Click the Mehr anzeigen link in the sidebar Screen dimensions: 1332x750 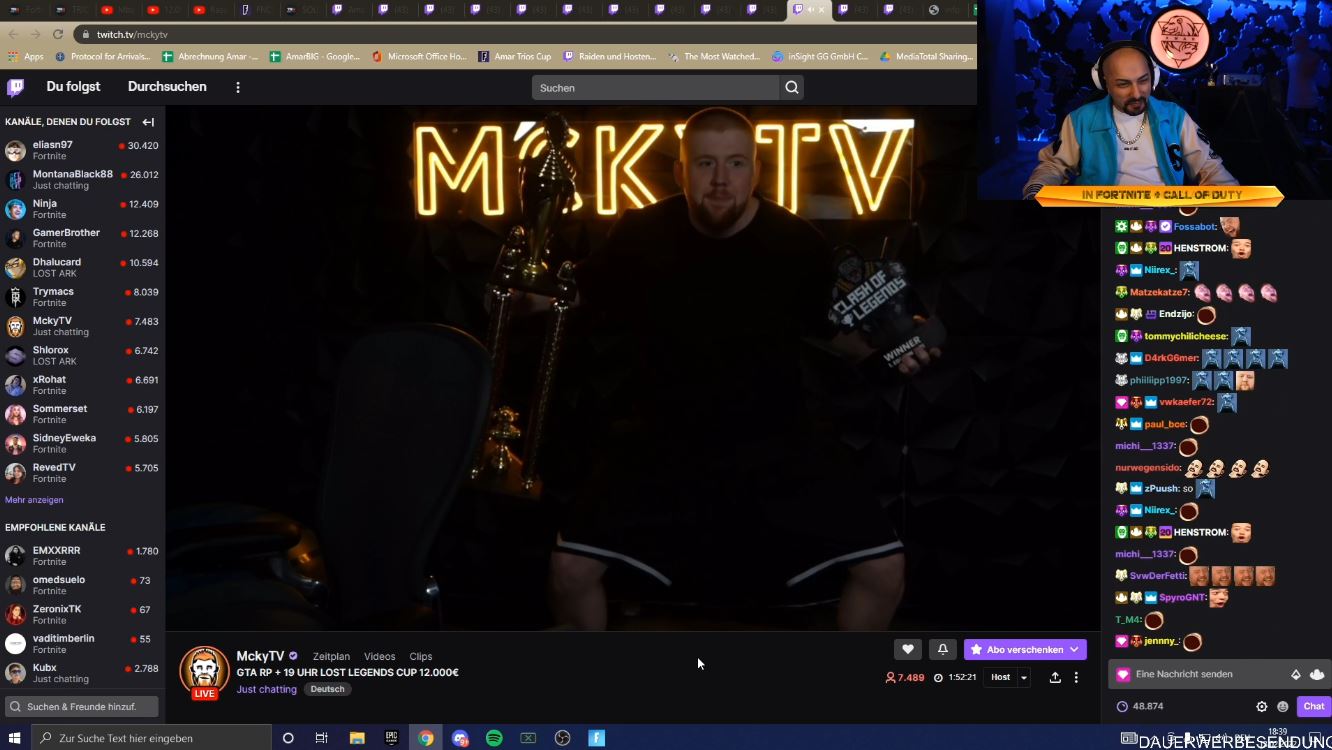[35, 499]
